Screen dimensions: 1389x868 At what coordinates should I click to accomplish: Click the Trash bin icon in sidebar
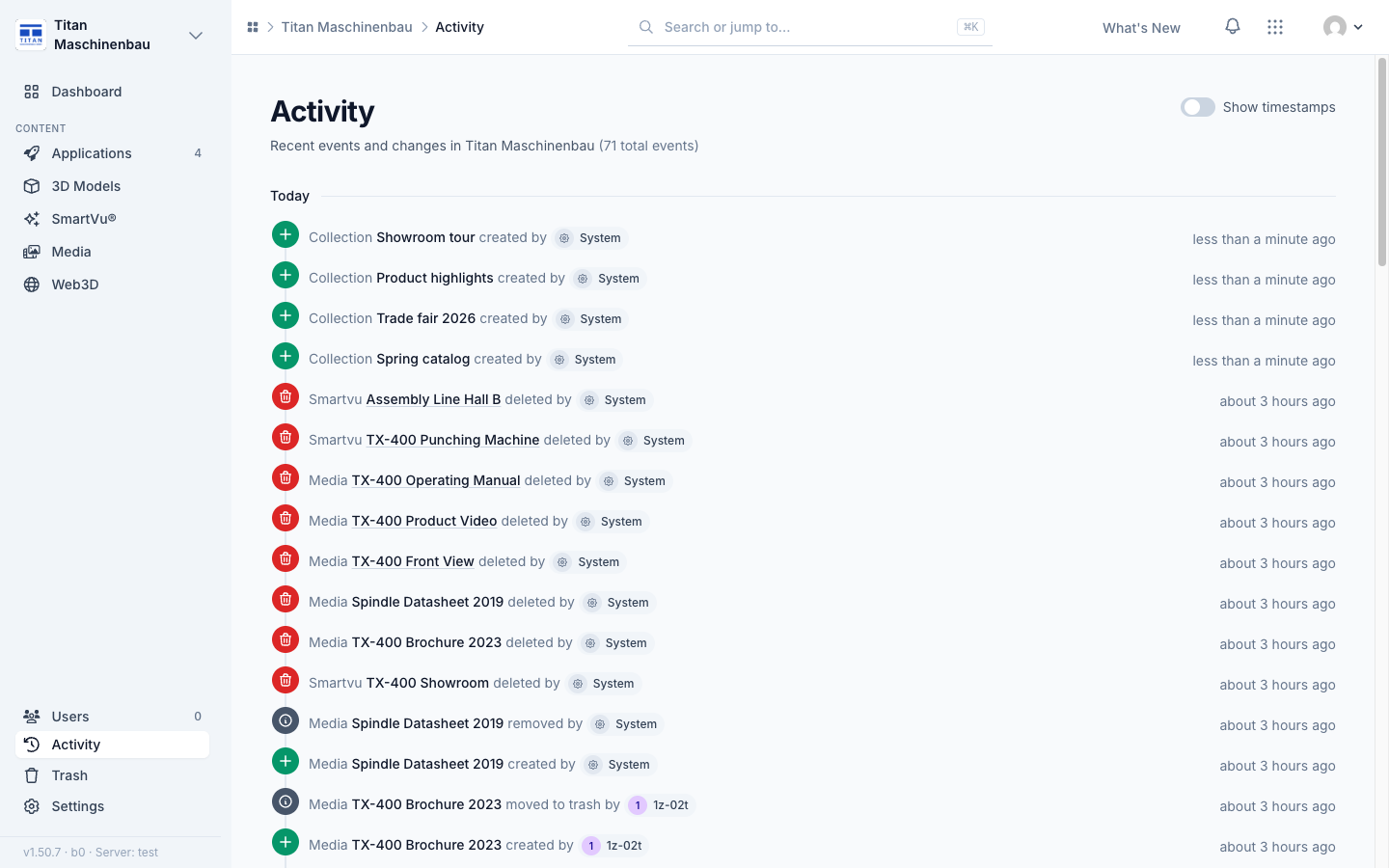[x=32, y=775]
